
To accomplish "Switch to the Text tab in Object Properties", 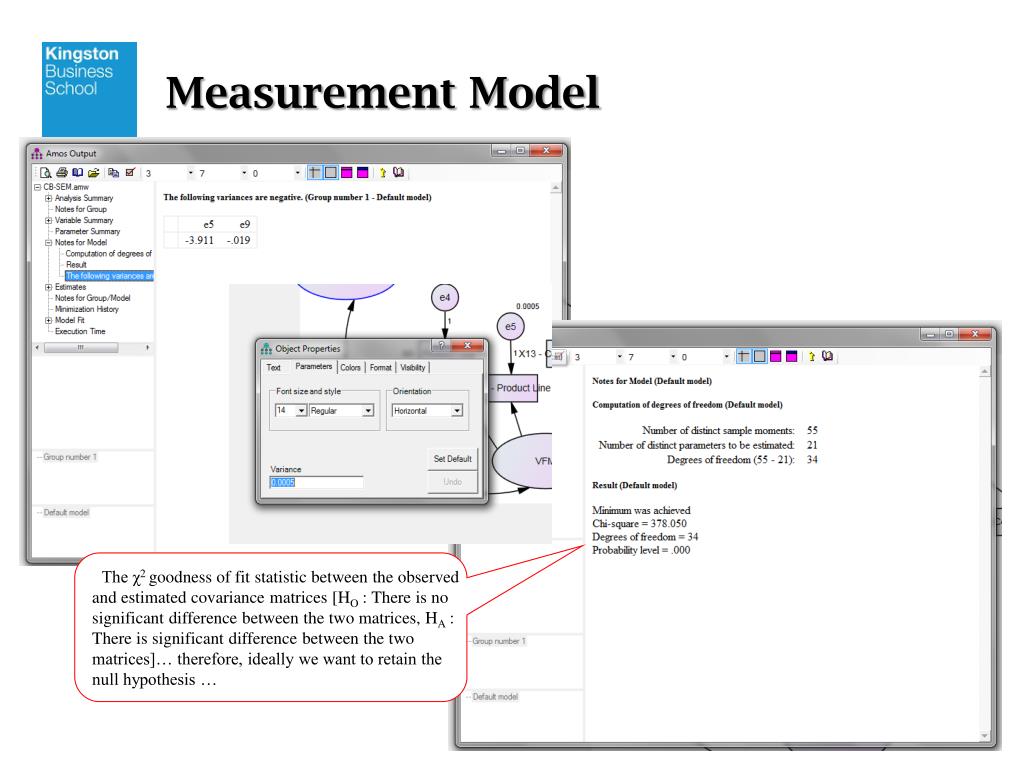I will click(x=274, y=368).
